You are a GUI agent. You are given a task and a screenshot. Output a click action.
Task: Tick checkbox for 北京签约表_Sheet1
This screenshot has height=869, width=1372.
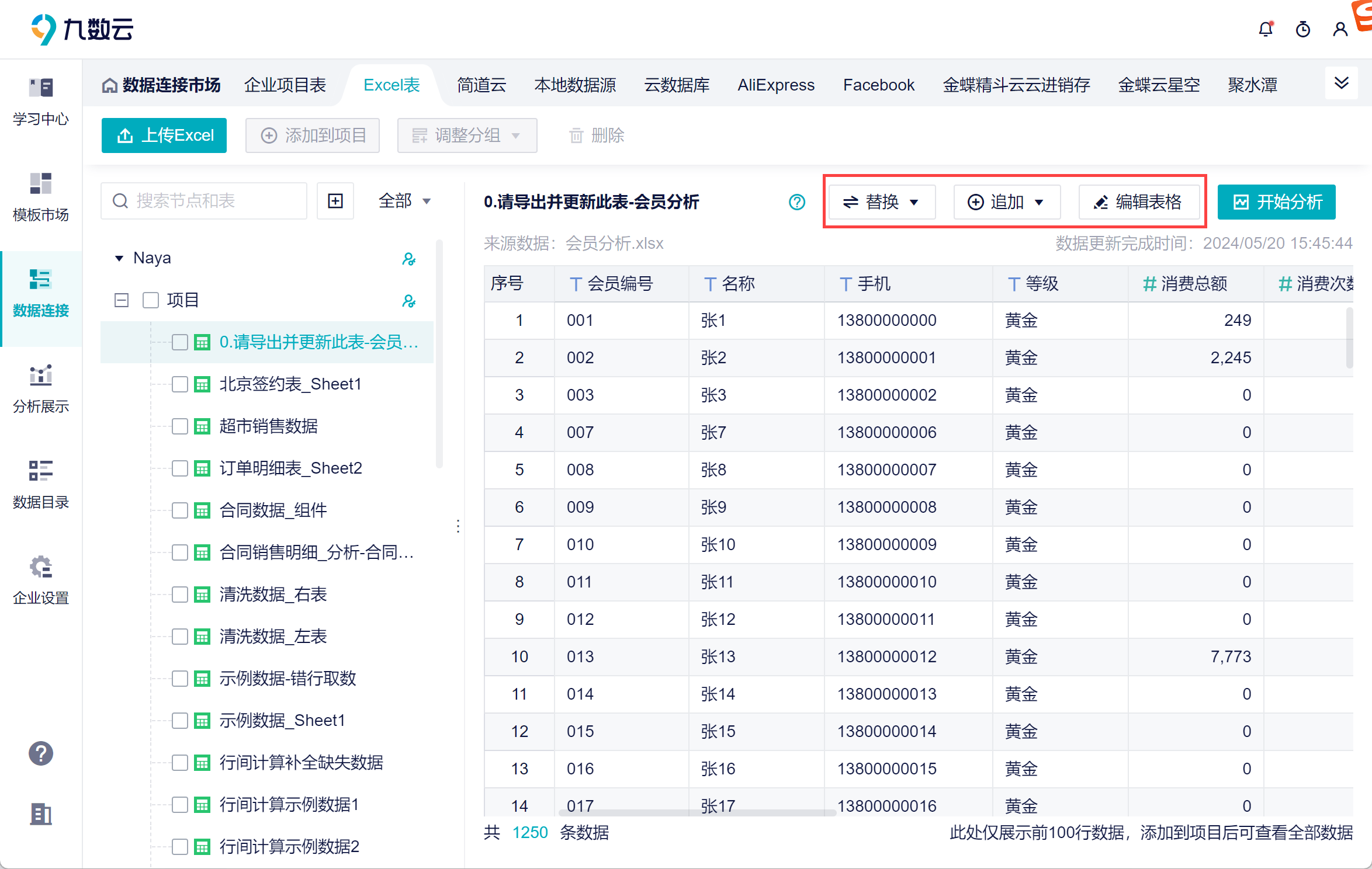click(x=180, y=384)
